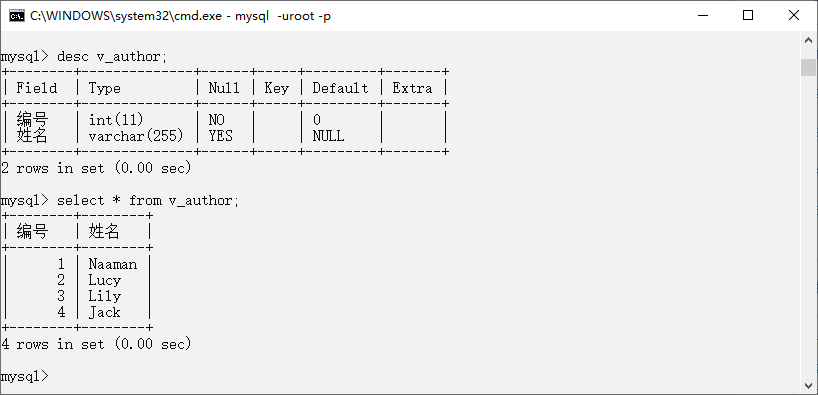818x395 pixels.
Task: Maximize the cmd.exe window
Action: pyautogui.click(x=748, y=16)
